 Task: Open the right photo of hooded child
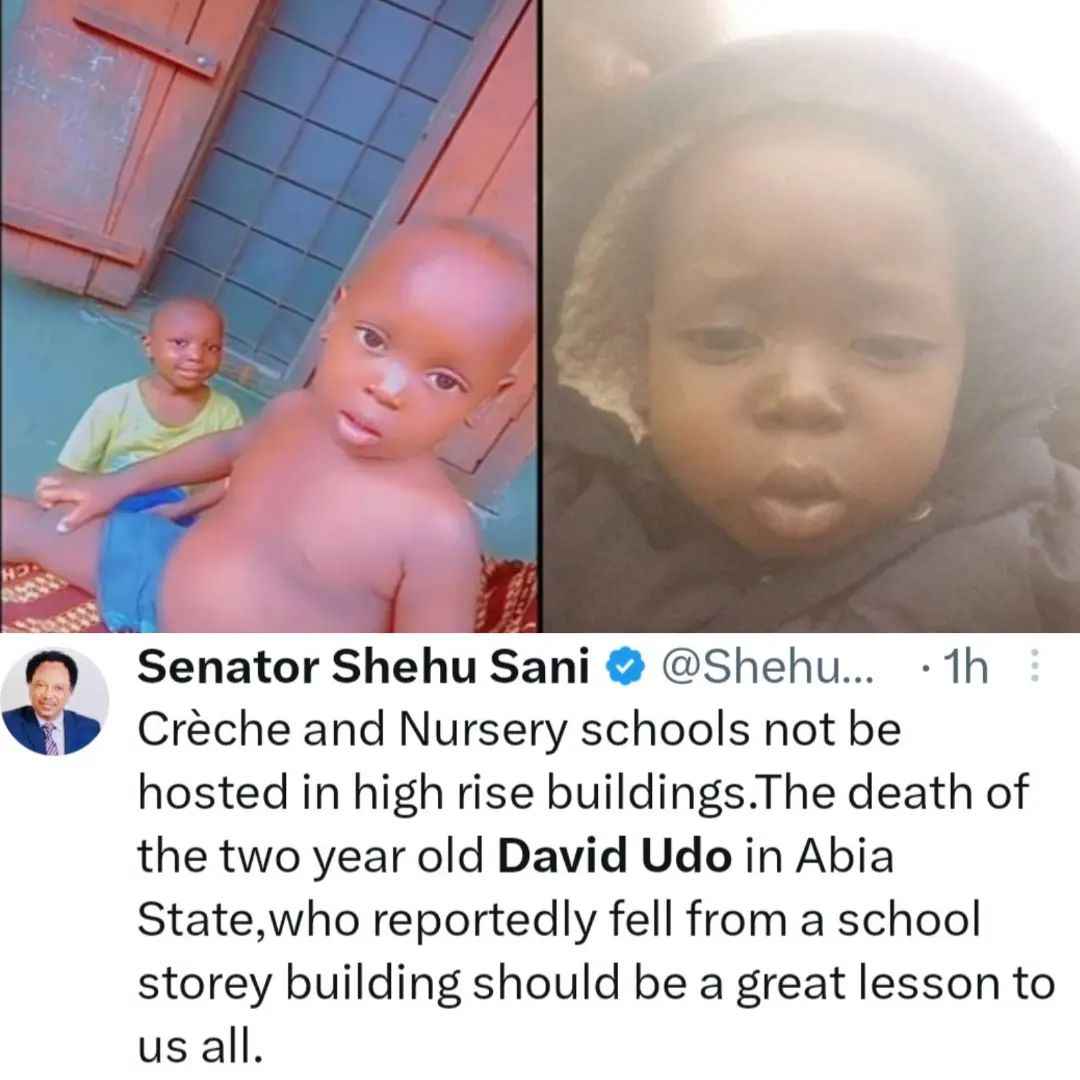tap(812, 315)
